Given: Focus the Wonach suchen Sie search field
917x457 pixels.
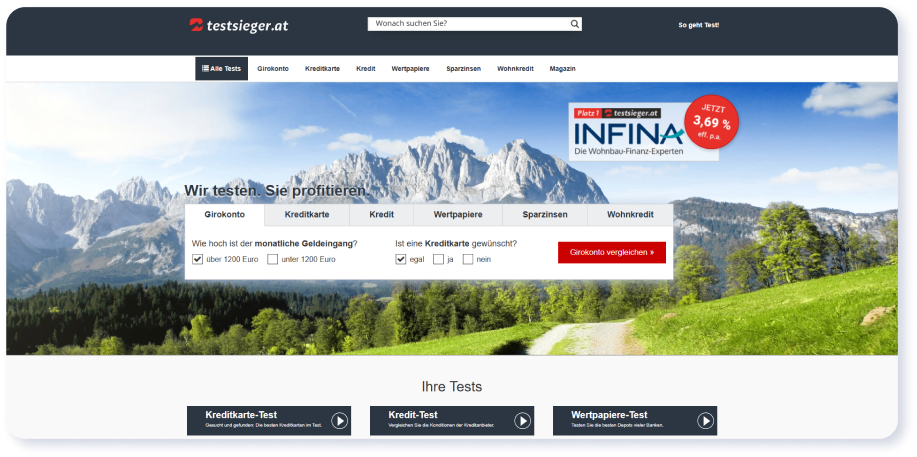Looking at the screenshot, I should pyautogui.click(x=465, y=24).
